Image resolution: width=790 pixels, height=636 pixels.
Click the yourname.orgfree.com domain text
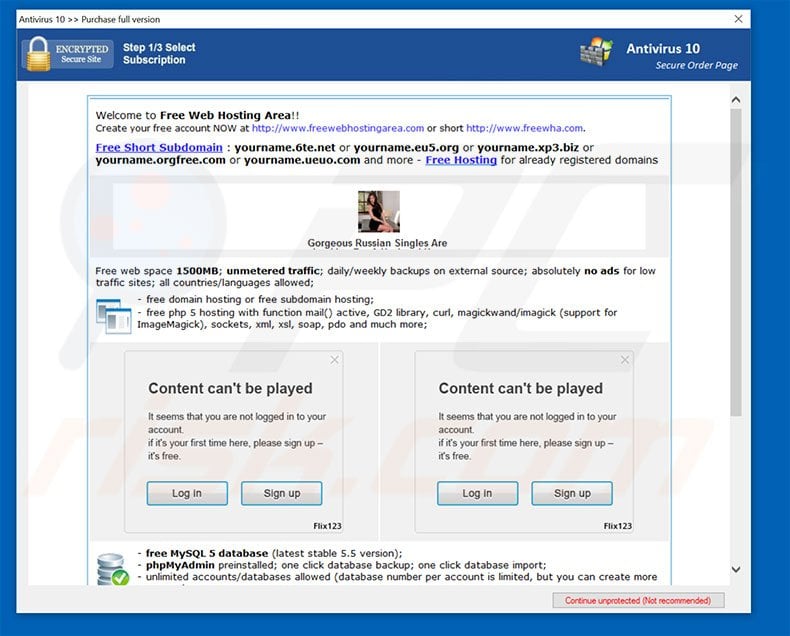pos(161,160)
